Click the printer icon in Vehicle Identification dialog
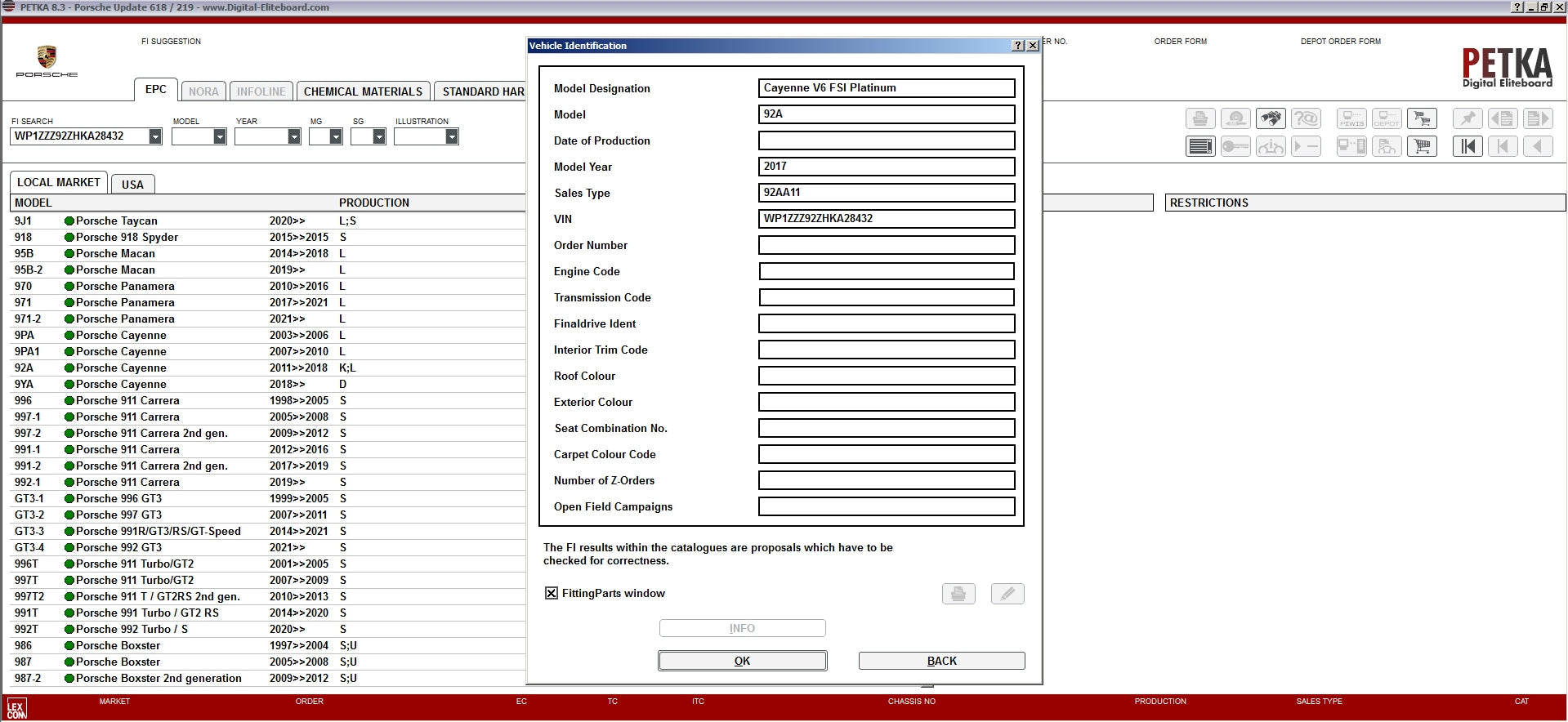Screen dimensions: 1568x722 [958, 594]
